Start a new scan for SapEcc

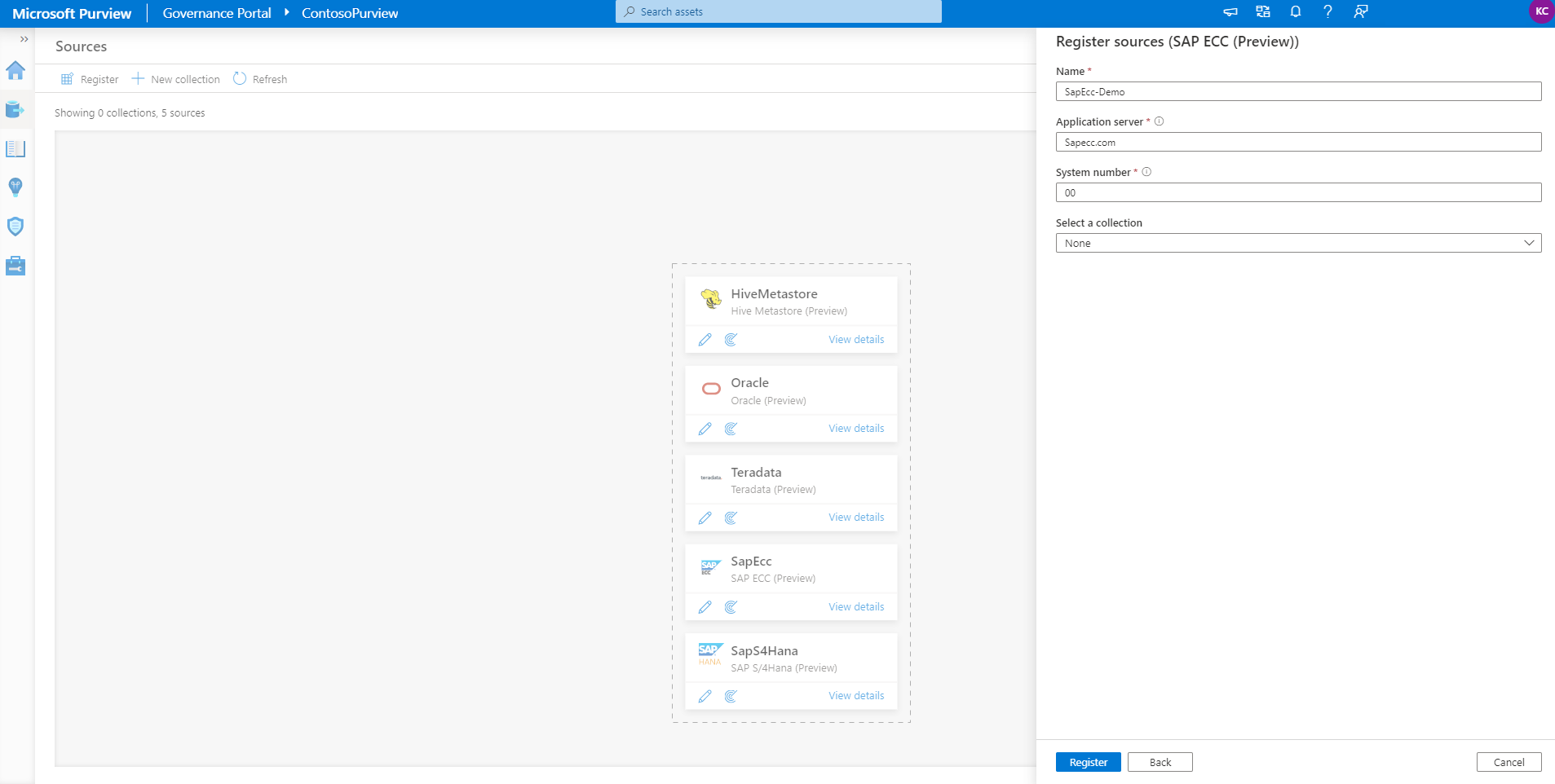click(731, 607)
